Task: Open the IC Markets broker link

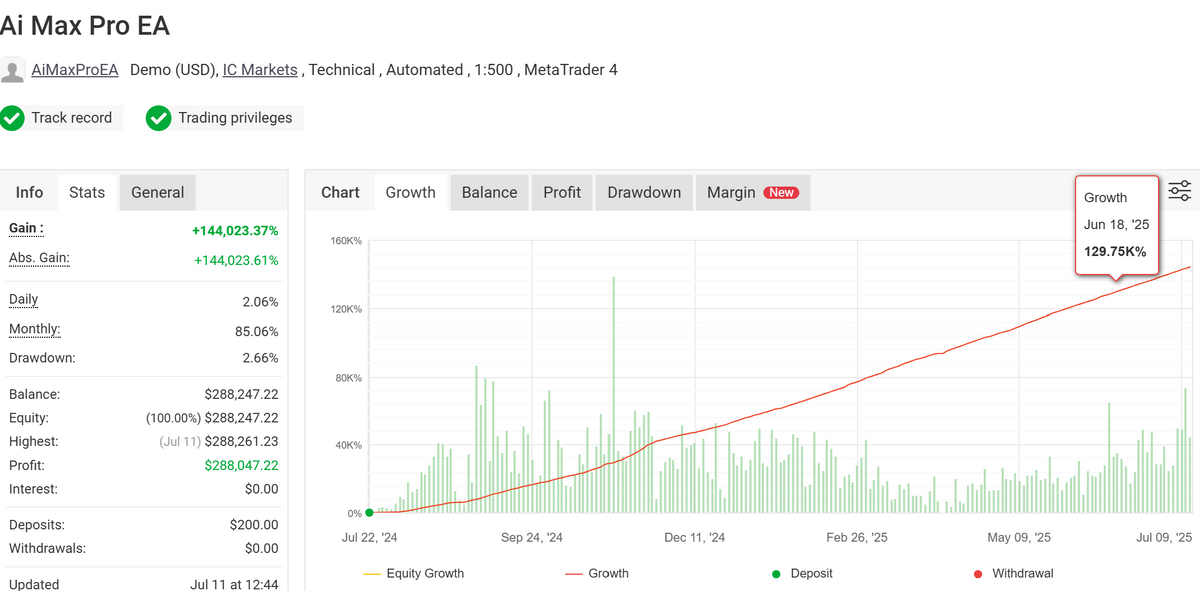Action: [x=260, y=70]
